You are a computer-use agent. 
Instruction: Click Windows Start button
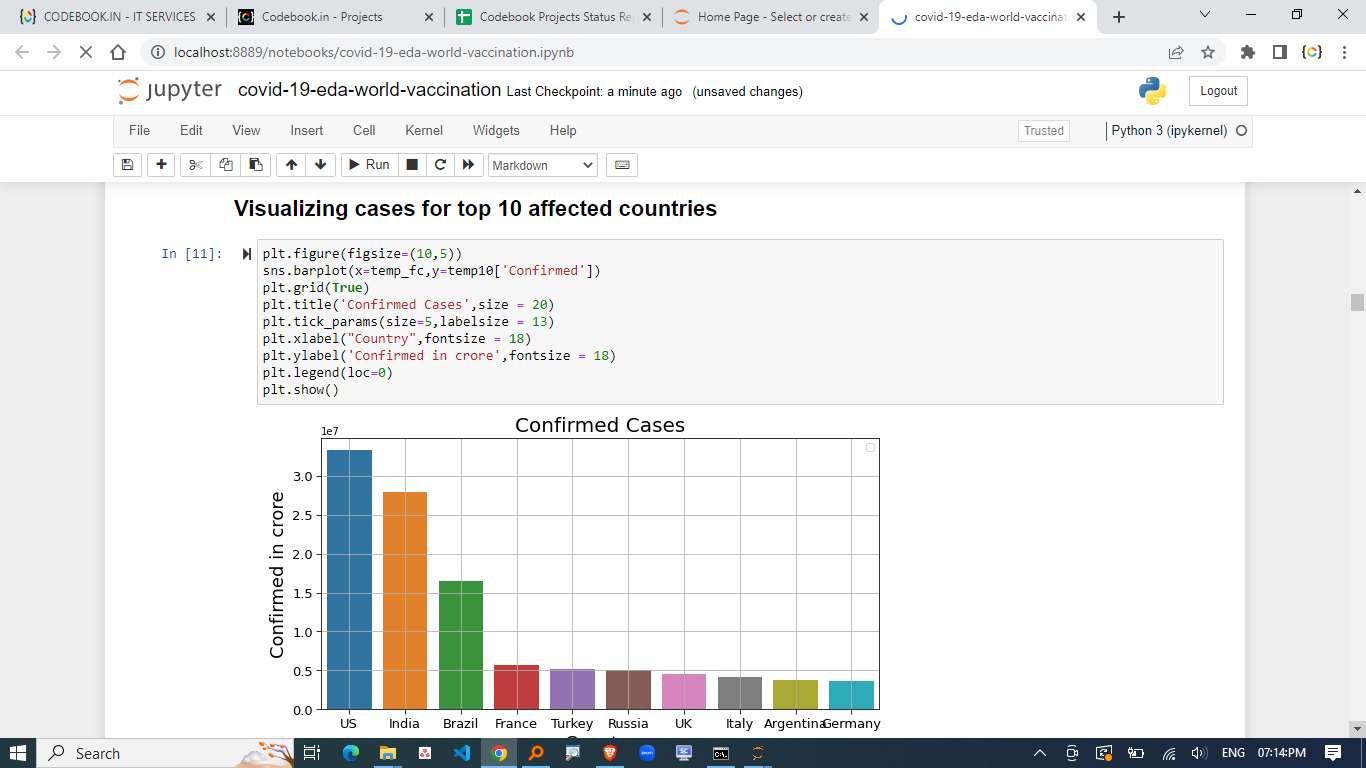18,753
